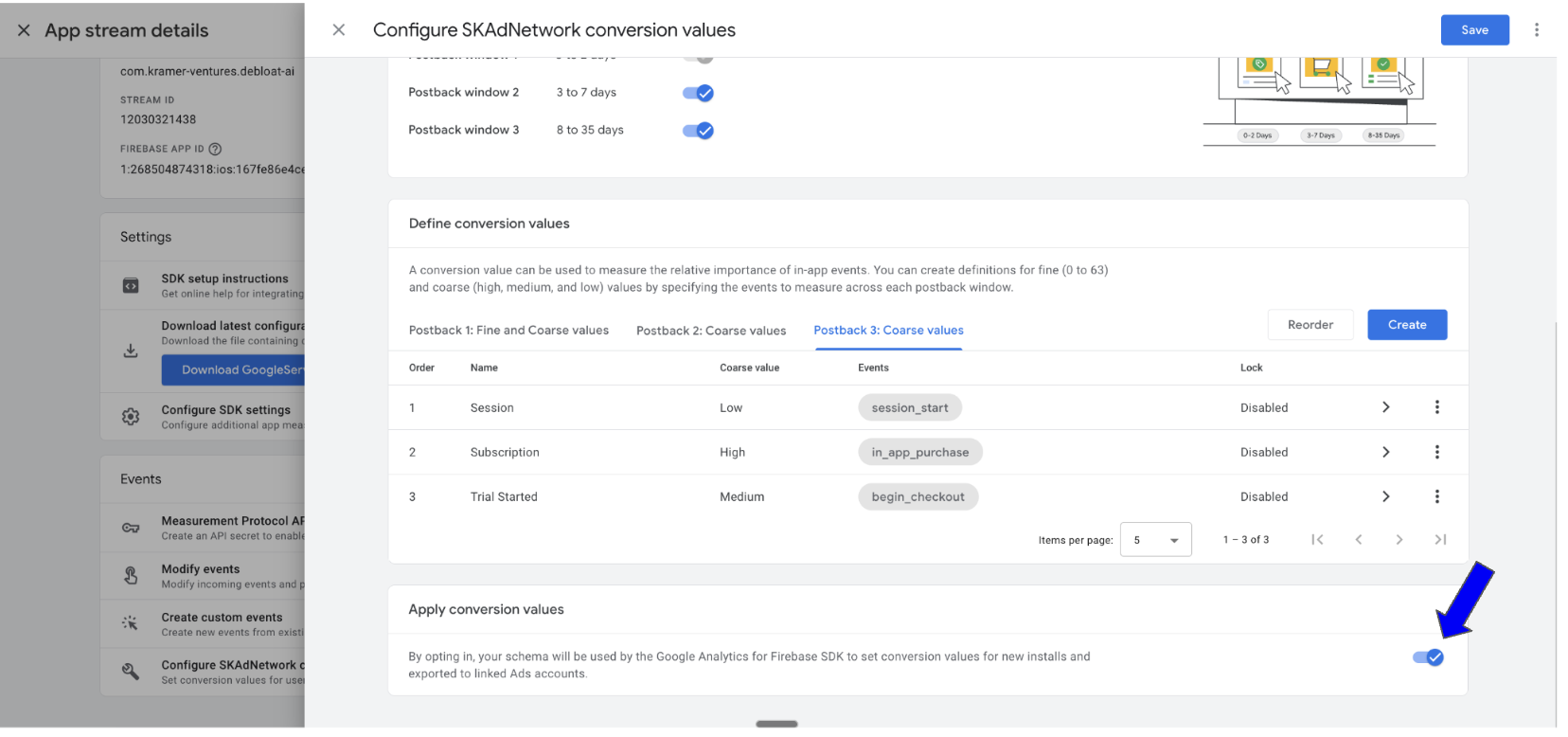Click the download arrow icon
Image resolution: width=1568 pixels, height=737 pixels.
click(x=131, y=351)
